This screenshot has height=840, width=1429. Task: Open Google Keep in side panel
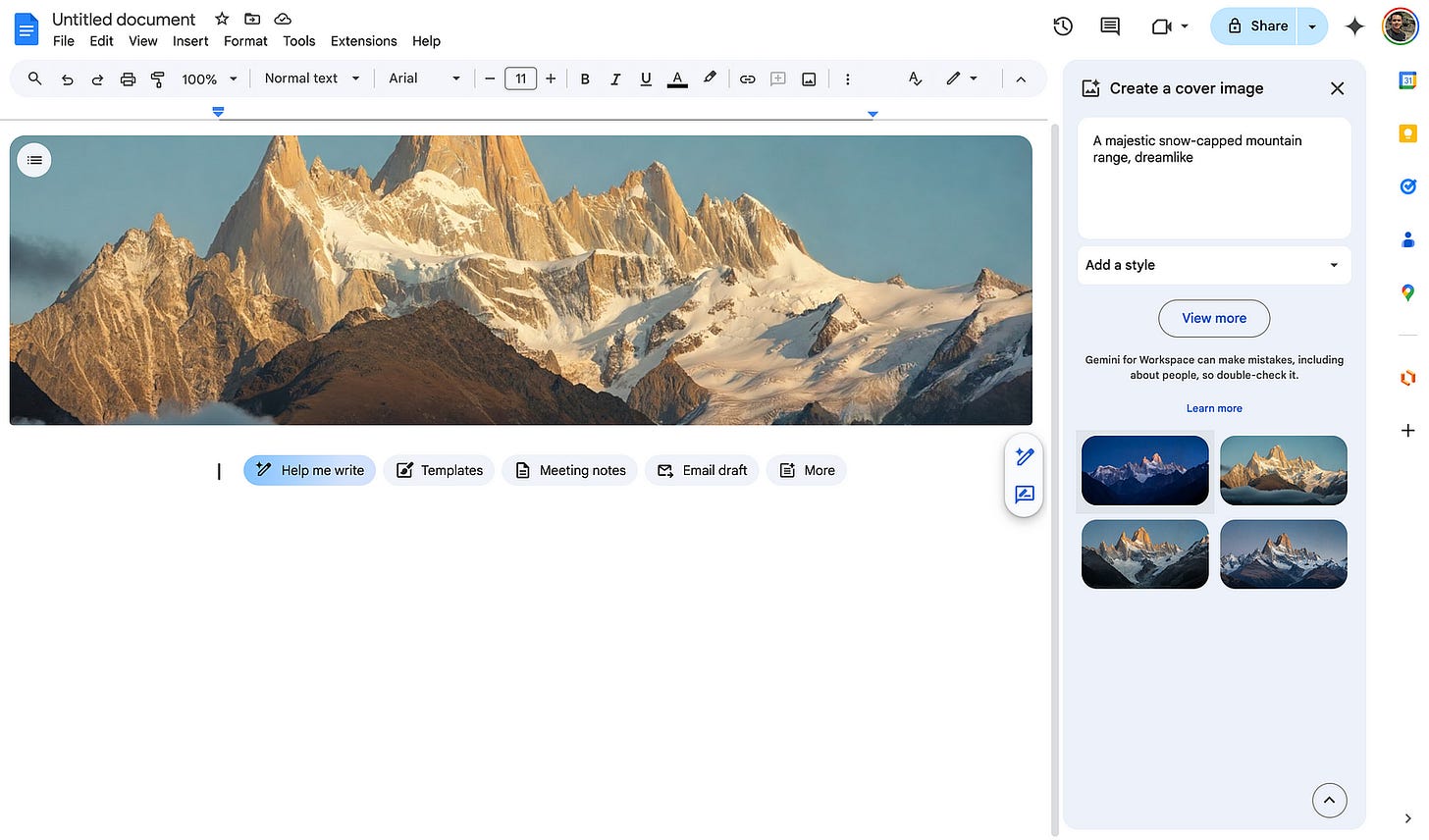[x=1407, y=133]
